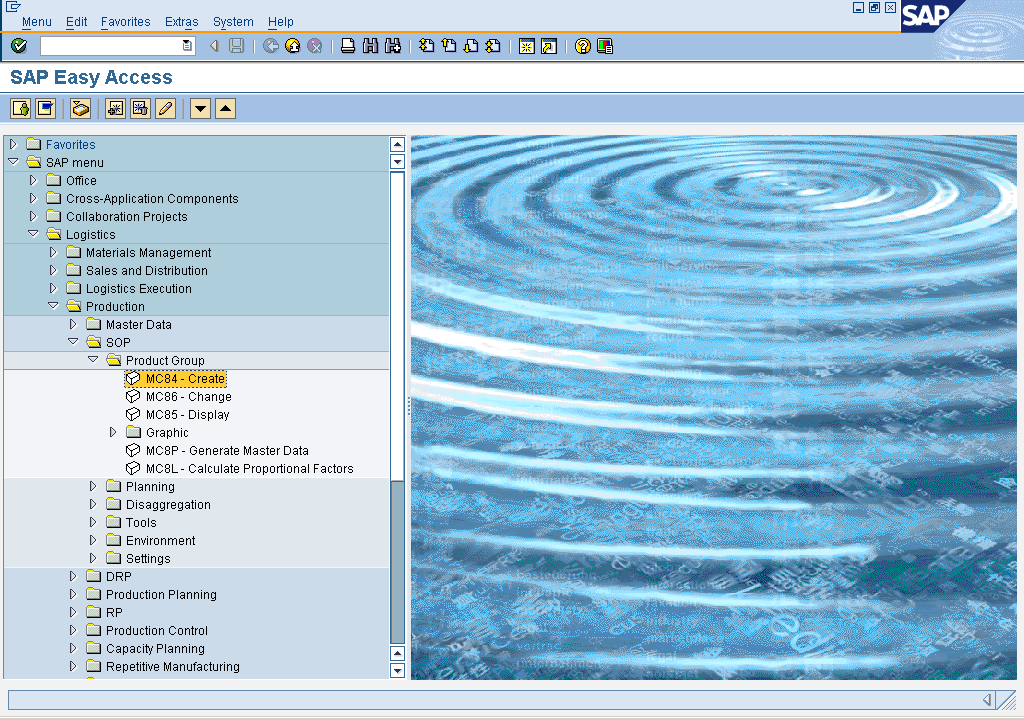Click the Next Page icon
Viewport: 1024px width, 720px height.
pos(471,46)
